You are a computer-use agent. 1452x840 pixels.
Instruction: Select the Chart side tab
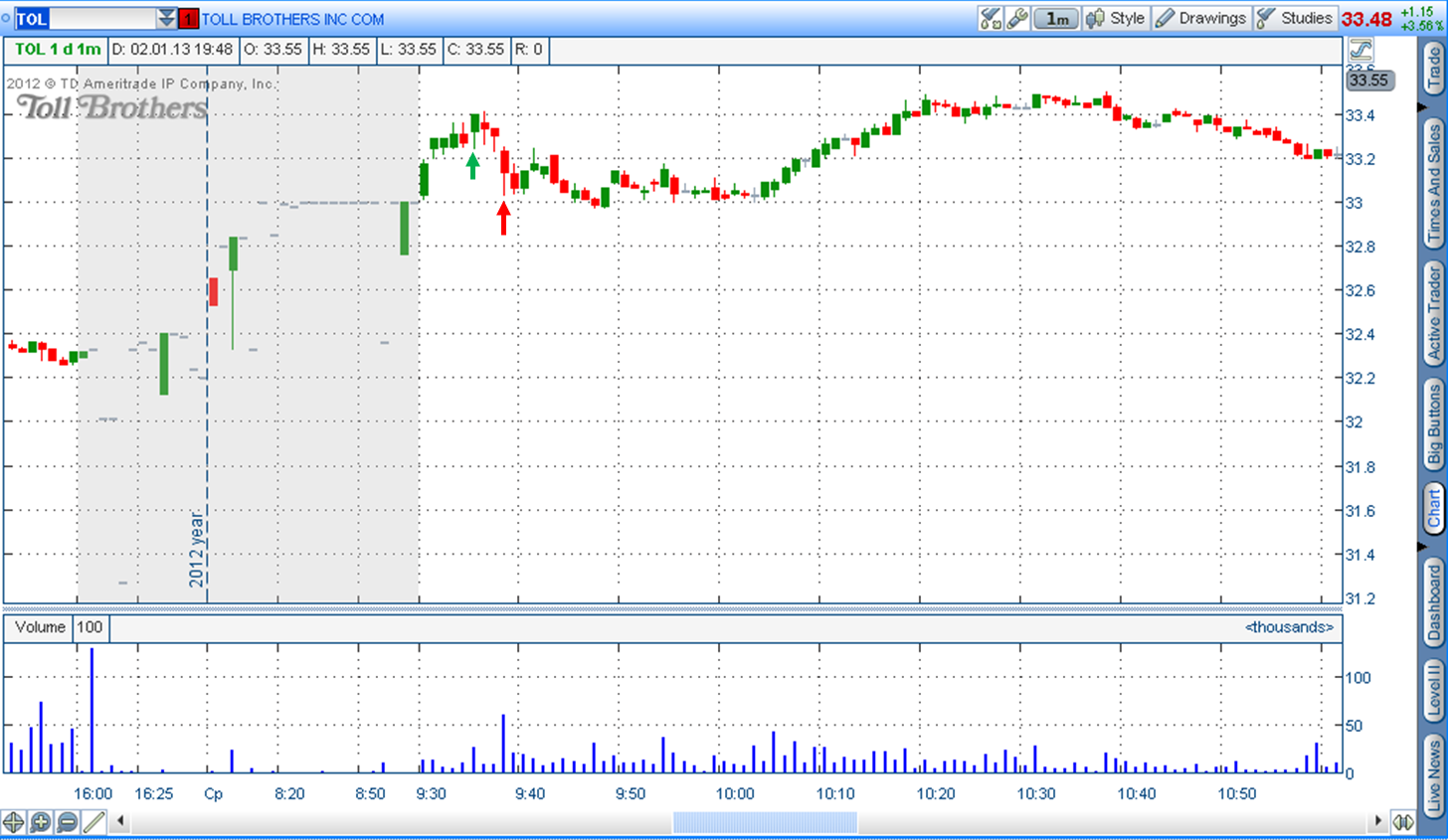[1433, 507]
